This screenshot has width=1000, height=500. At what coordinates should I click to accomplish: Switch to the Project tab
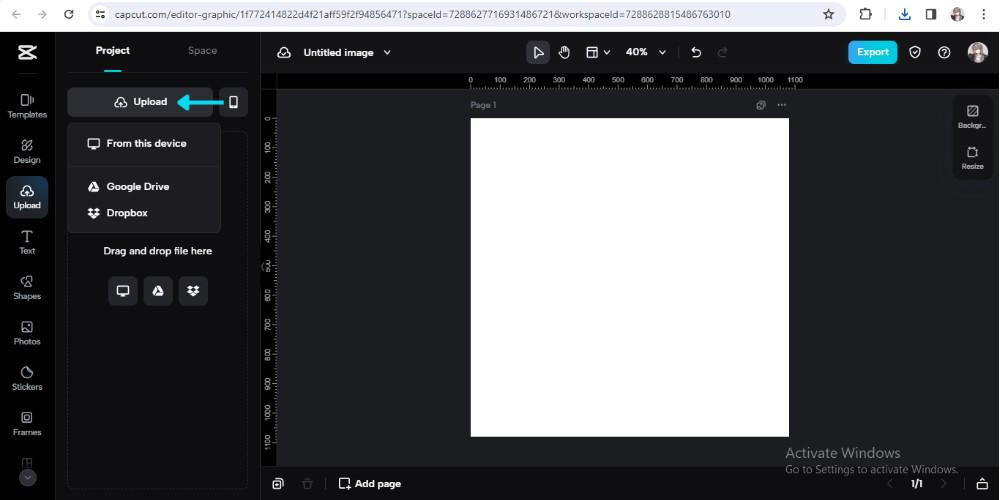coord(113,50)
